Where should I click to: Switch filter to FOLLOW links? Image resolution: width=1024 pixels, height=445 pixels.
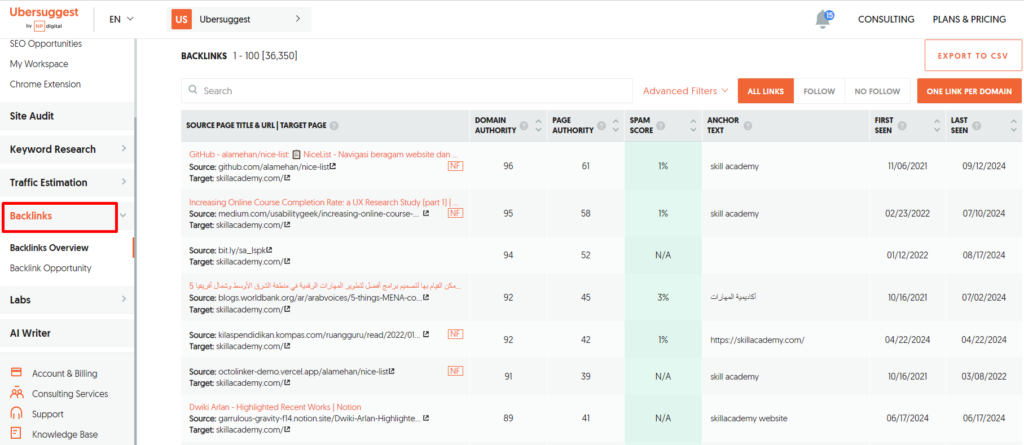point(819,91)
